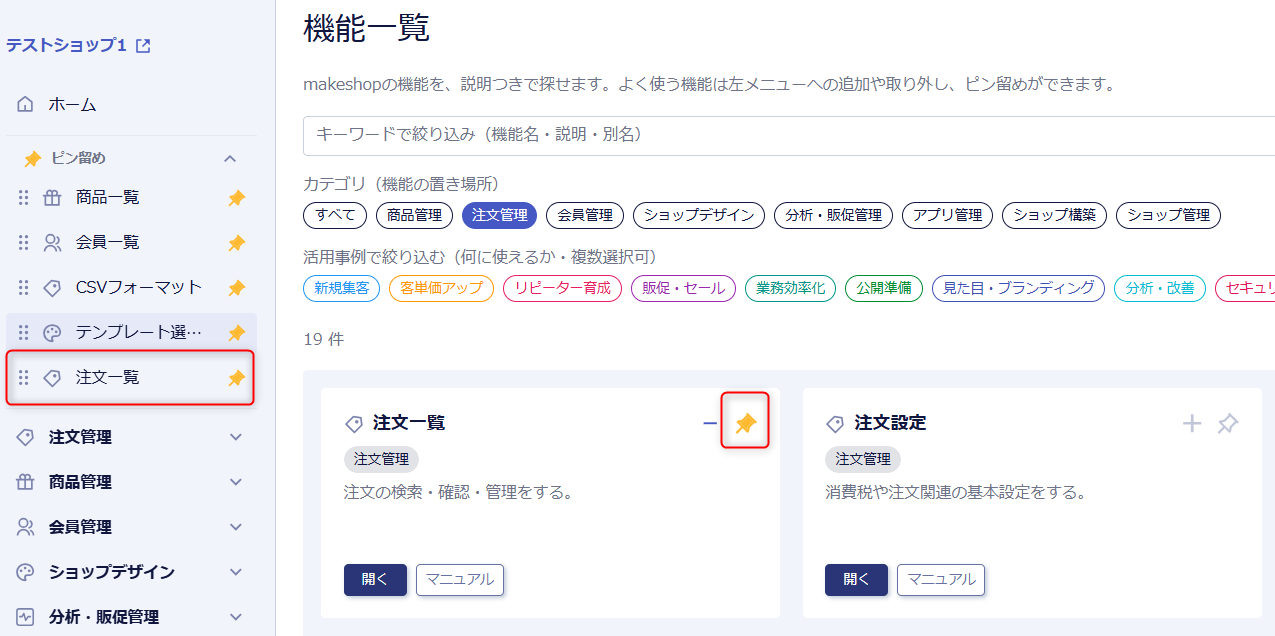The width and height of the screenshot is (1275, 636).
Task: Focus the キーワードで絞り込み search field
Action: (x=789, y=135)
